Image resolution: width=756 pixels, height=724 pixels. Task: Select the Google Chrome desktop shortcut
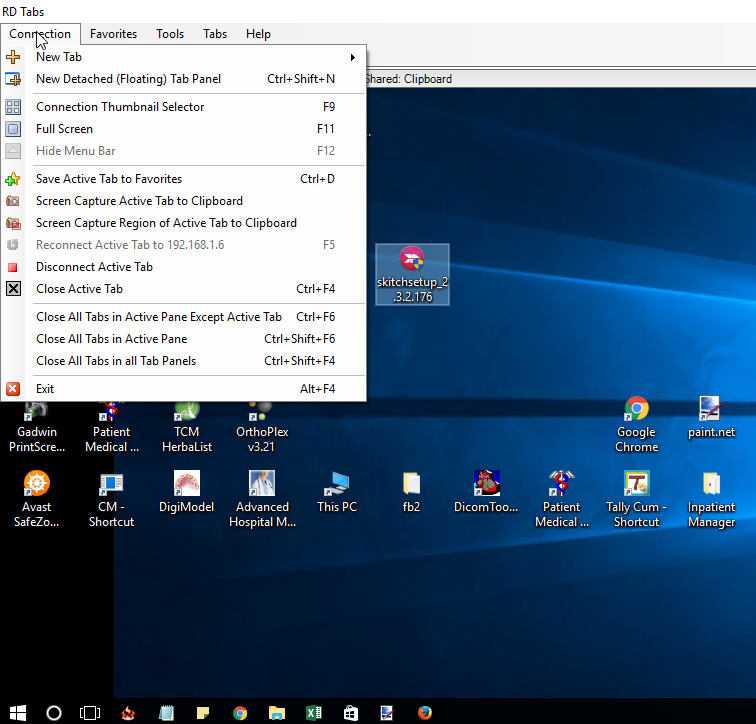coord(636,425)
